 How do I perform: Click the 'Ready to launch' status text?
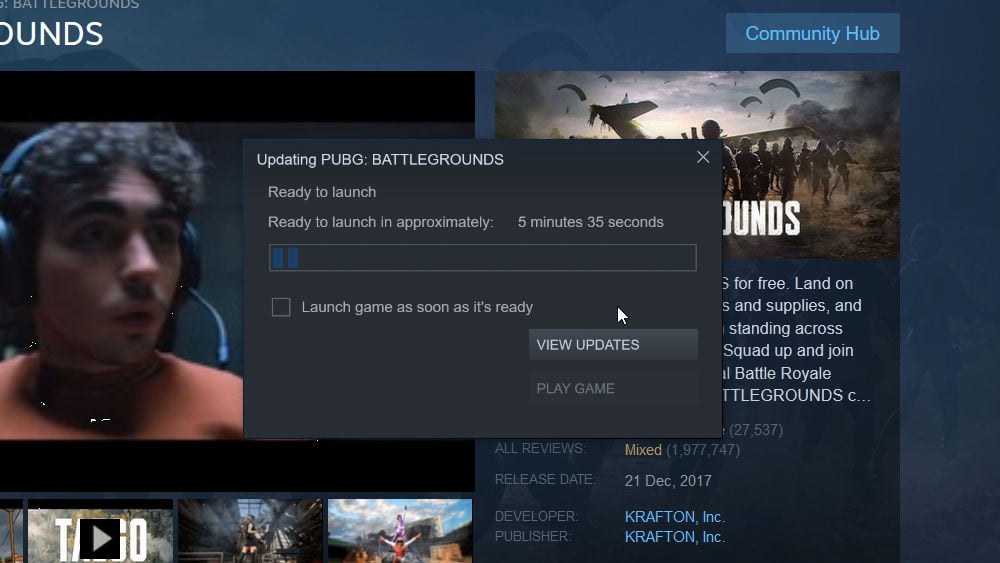pos(321,192)
